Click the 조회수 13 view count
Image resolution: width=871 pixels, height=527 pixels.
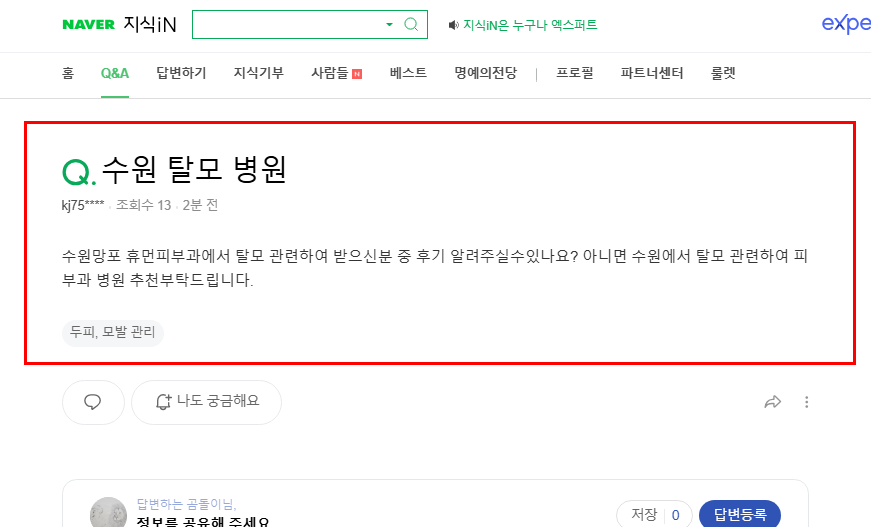coord(143,205)
